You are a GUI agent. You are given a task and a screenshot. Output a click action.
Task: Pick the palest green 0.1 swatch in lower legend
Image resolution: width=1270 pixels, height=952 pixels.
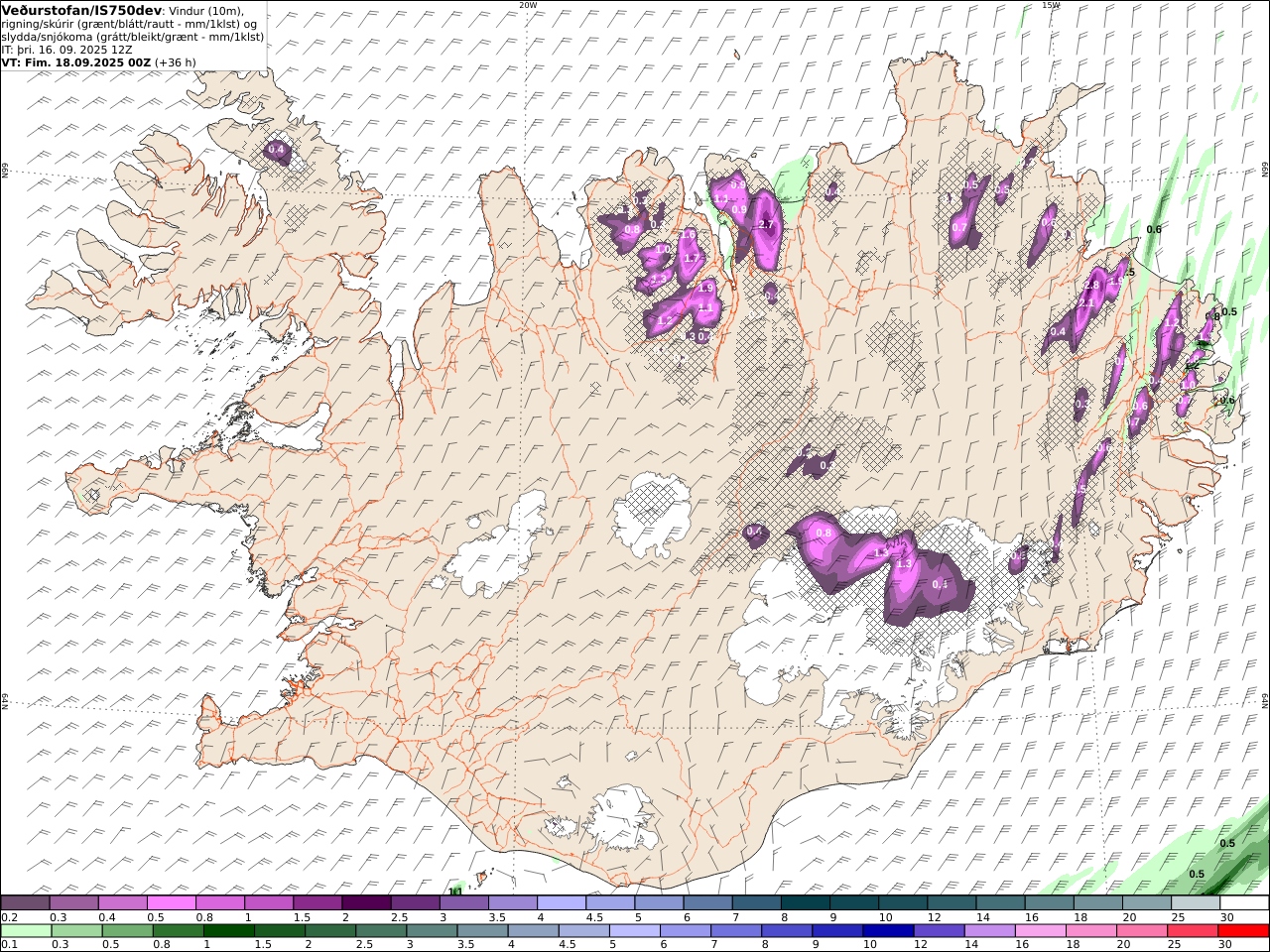click(26, 931)
